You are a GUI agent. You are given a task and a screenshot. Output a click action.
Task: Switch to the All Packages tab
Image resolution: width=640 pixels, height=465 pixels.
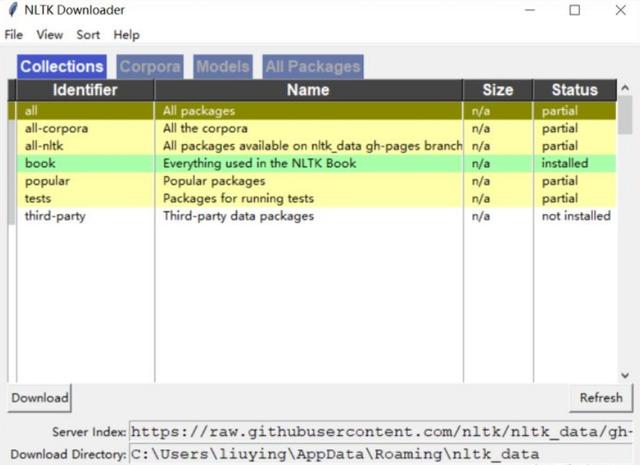click(x=313, y=67)
